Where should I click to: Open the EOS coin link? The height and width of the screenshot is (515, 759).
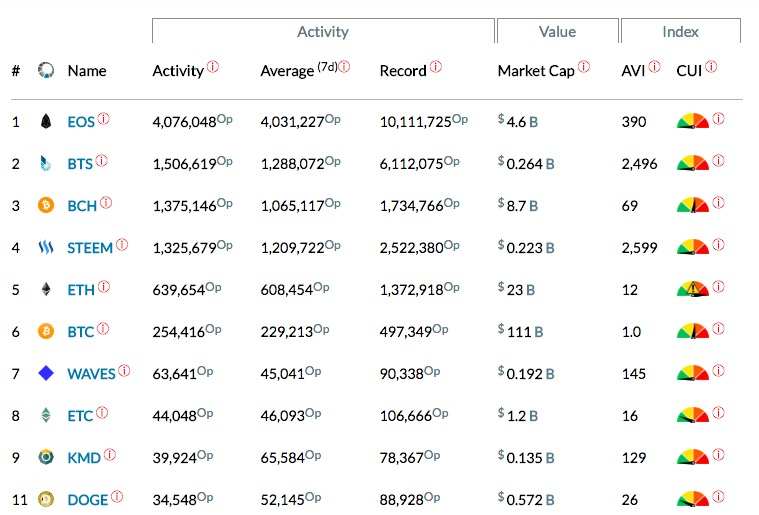tap(81, 122)
